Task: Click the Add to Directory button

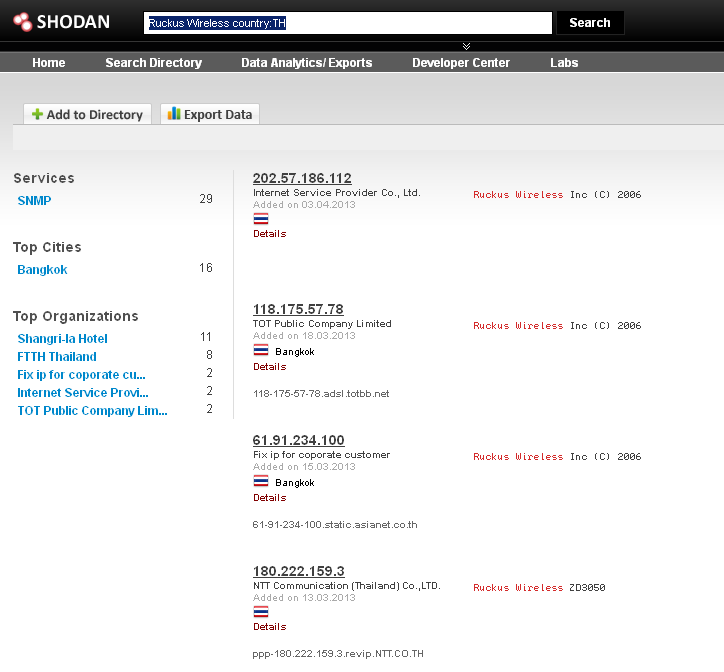Action: [x=87, y=114]
